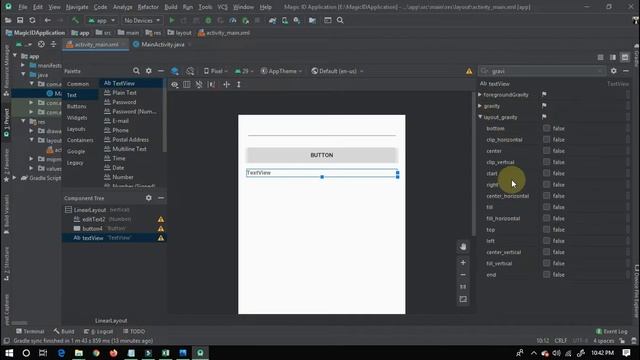
Task: Select pan hand tool on canvas
Action: tap(463, 247)
